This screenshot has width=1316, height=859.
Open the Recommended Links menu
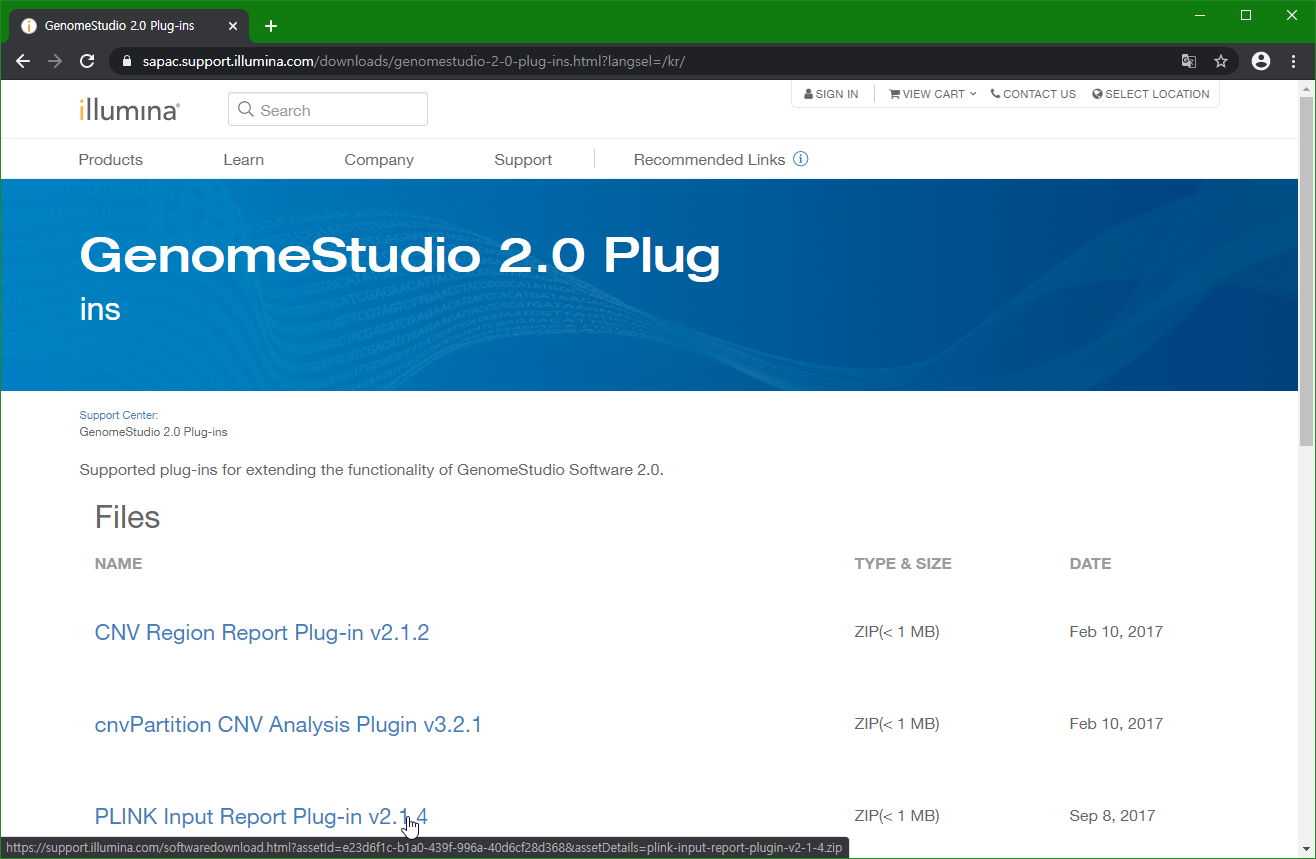[710, 160]
